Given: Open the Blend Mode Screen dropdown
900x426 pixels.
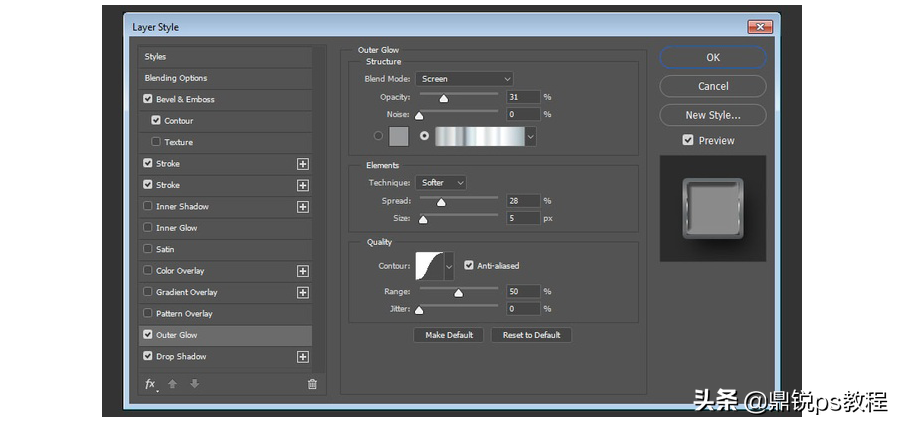Looking at the screenshot, I should coord(464,79).
